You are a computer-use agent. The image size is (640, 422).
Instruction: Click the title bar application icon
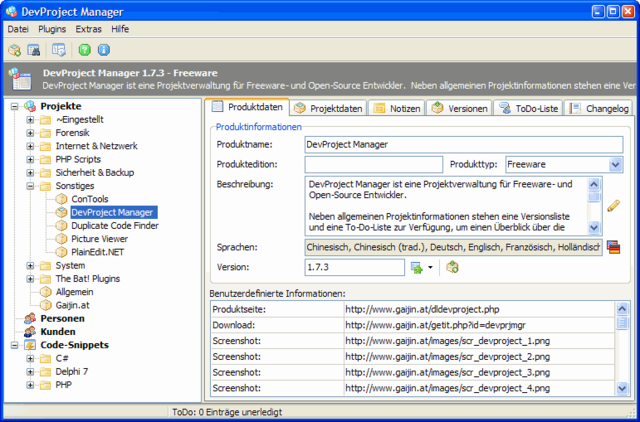coord(12,12)
